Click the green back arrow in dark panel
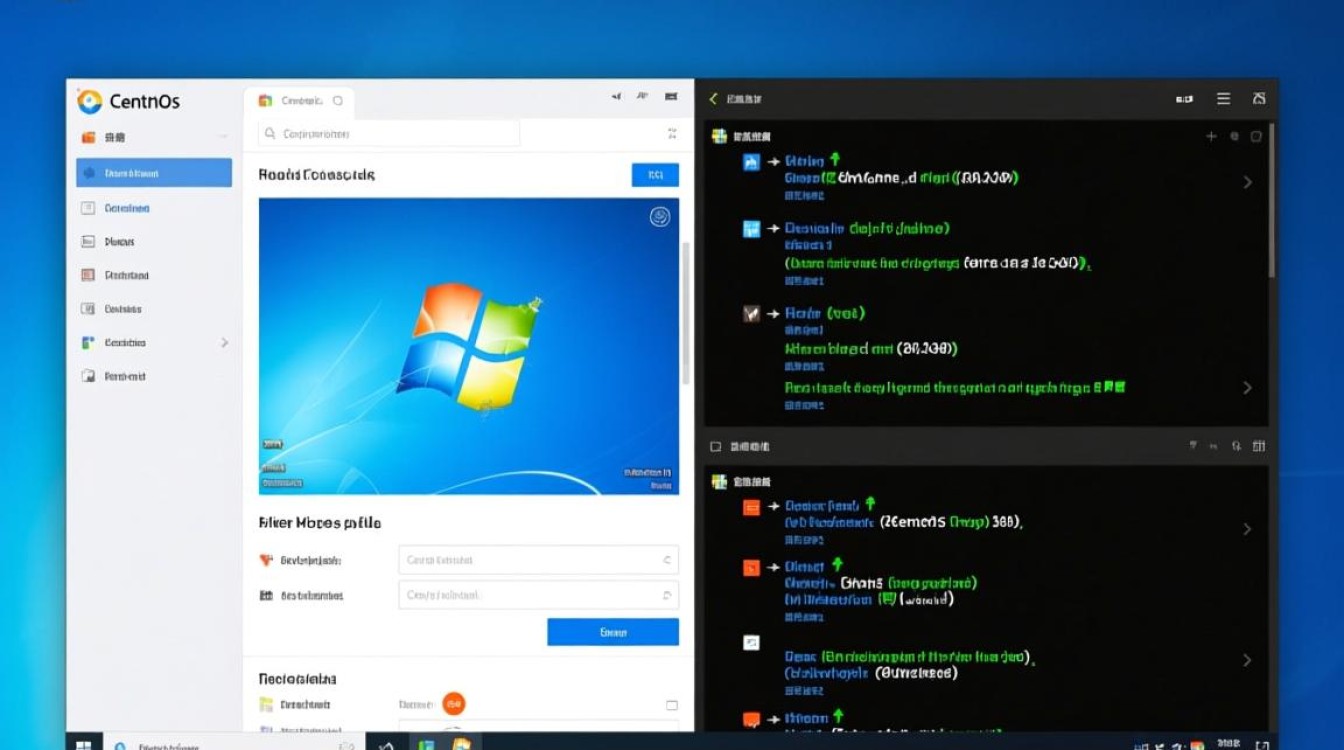The image size is (1344, 750). [x=713, y=99]
